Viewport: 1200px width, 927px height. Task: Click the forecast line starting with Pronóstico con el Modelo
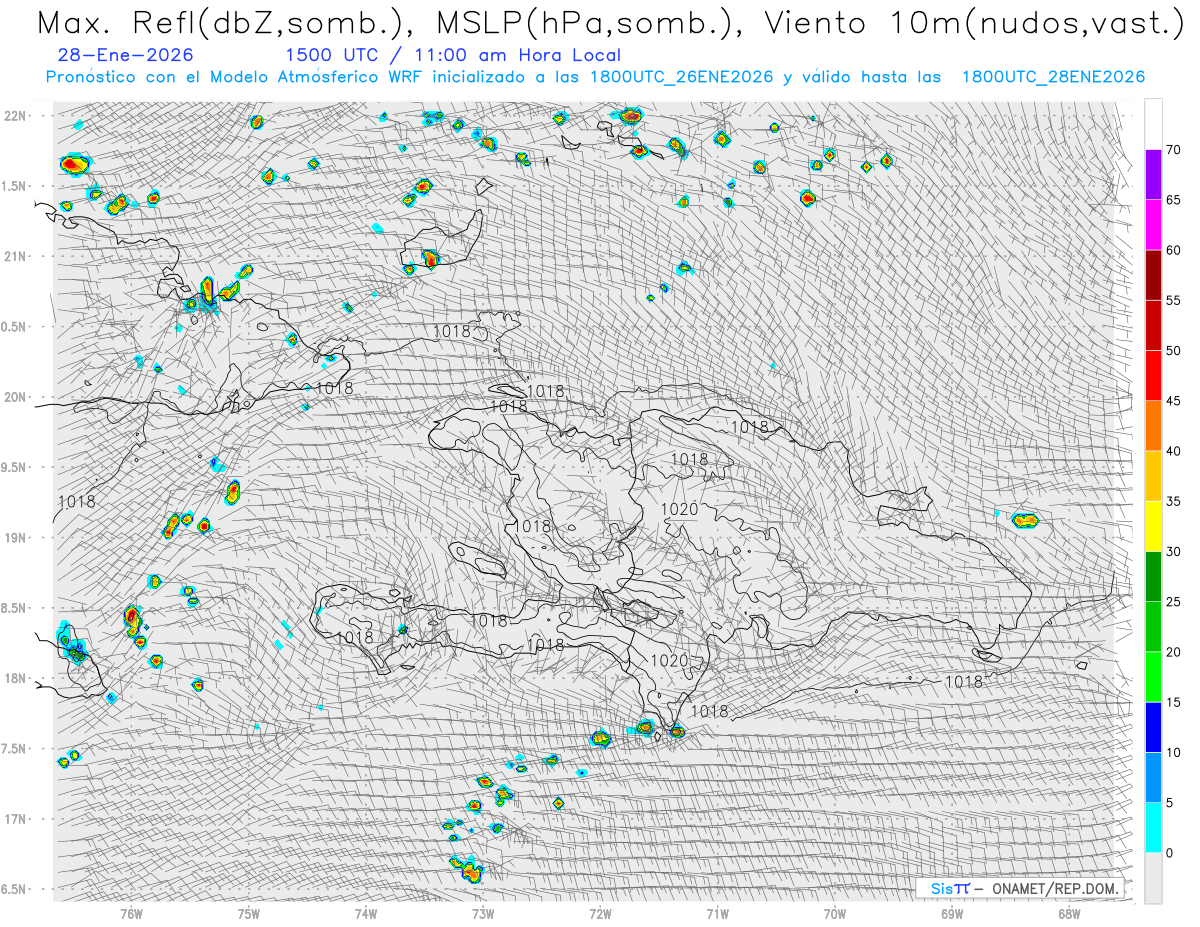coord(595,77)
